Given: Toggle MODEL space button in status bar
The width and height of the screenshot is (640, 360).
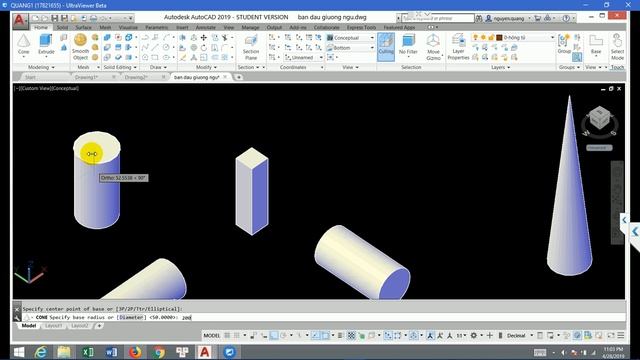Looking at the screenshot, I should click(x=211, y=336).
